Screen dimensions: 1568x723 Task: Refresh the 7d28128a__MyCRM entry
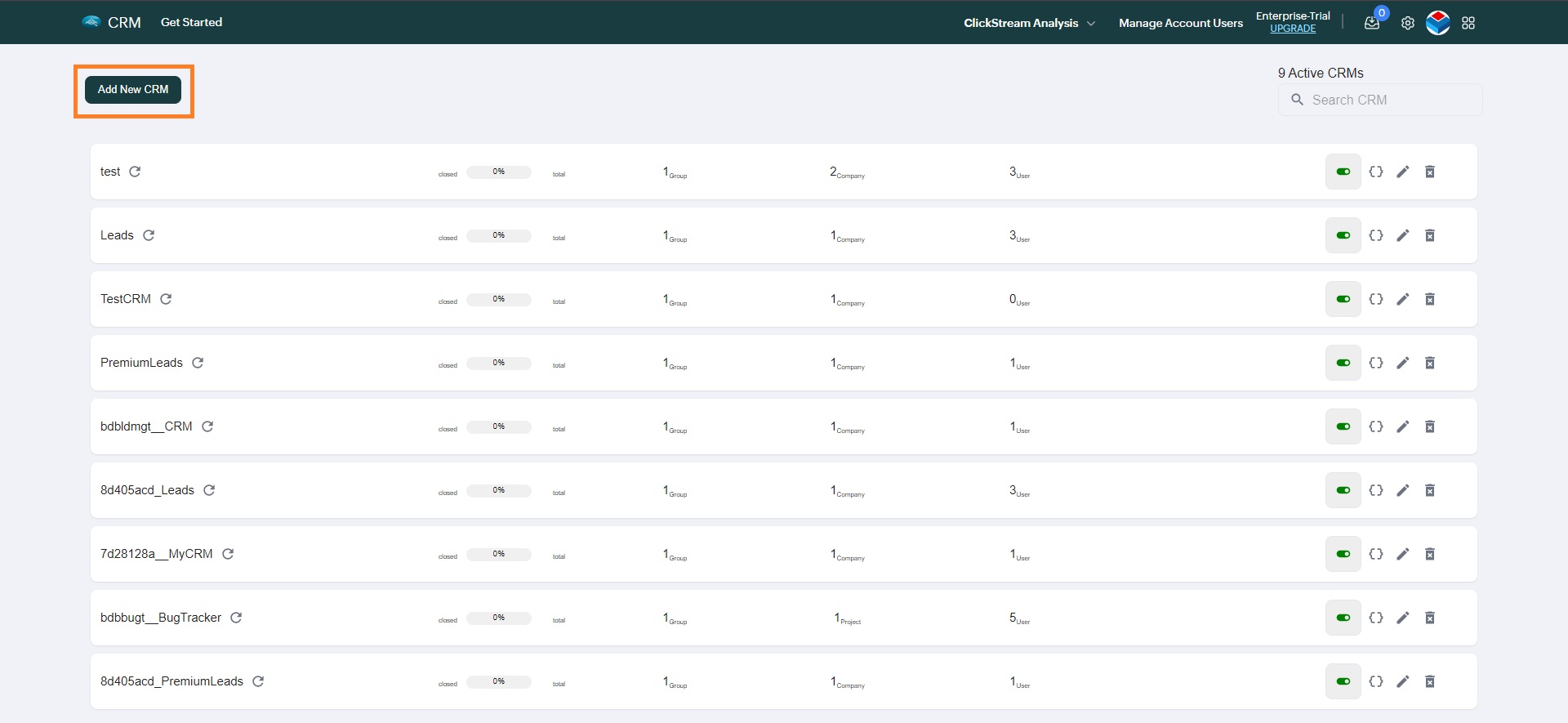point(228,554)
